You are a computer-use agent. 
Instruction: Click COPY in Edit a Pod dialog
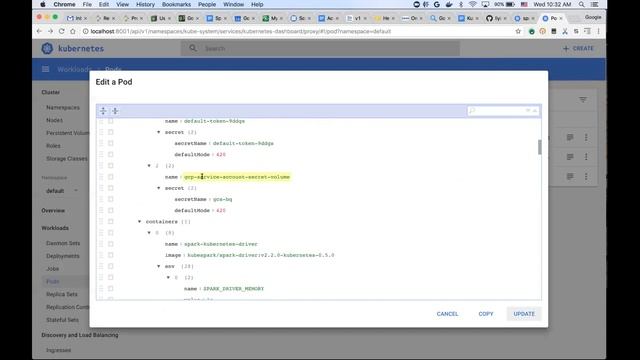click(x=486, y=314)
